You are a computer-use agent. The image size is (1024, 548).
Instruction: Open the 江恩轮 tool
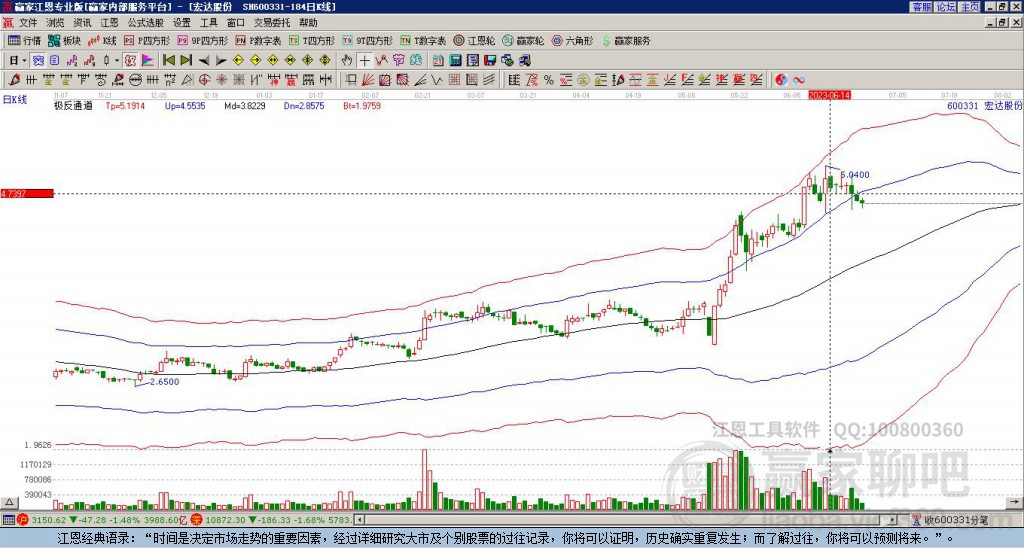pyautogui.click(x=474, y=40)
